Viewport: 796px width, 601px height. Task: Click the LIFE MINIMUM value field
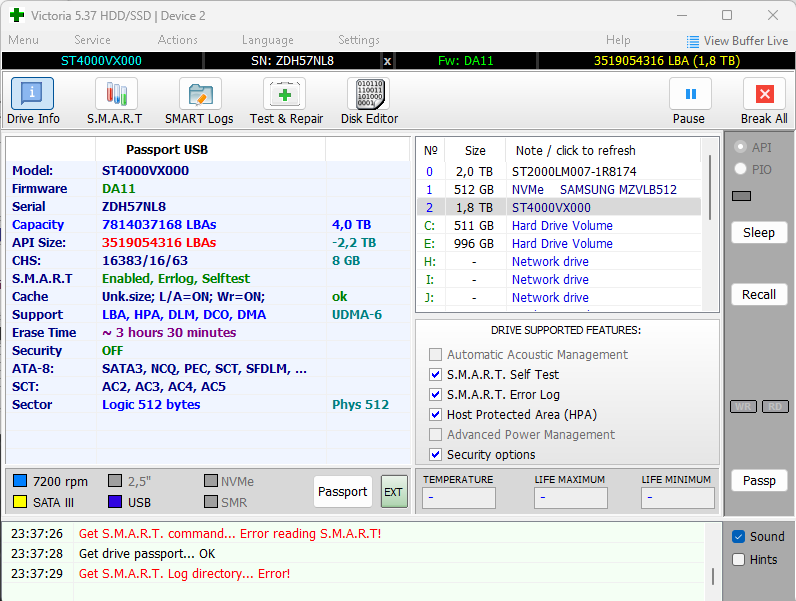(678, 497)
